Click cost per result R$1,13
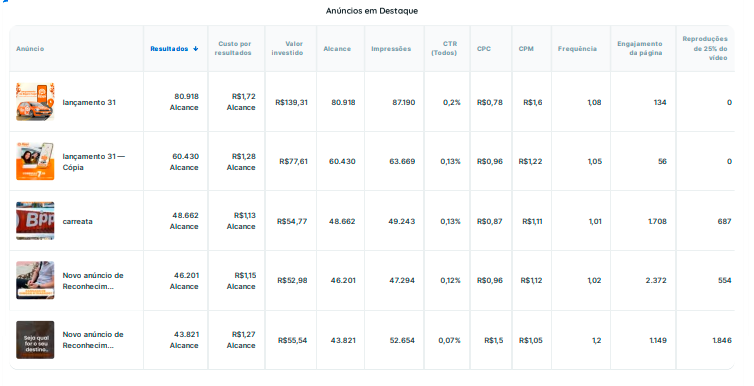 tap(241, 221)
